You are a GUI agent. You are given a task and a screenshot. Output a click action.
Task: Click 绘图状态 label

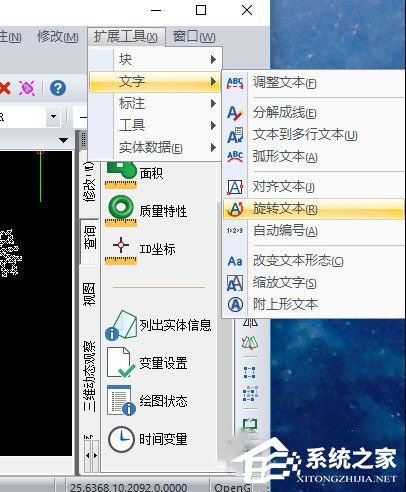[x=163, y=401]
